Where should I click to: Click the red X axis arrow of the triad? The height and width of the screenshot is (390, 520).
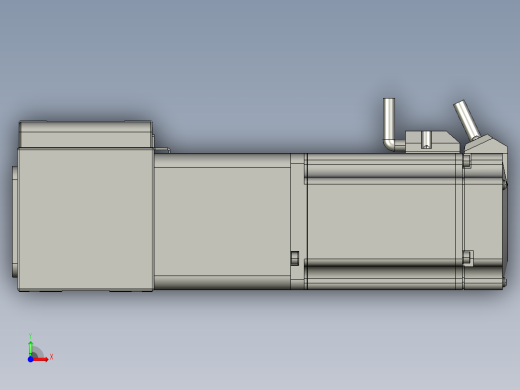[41, 359]
